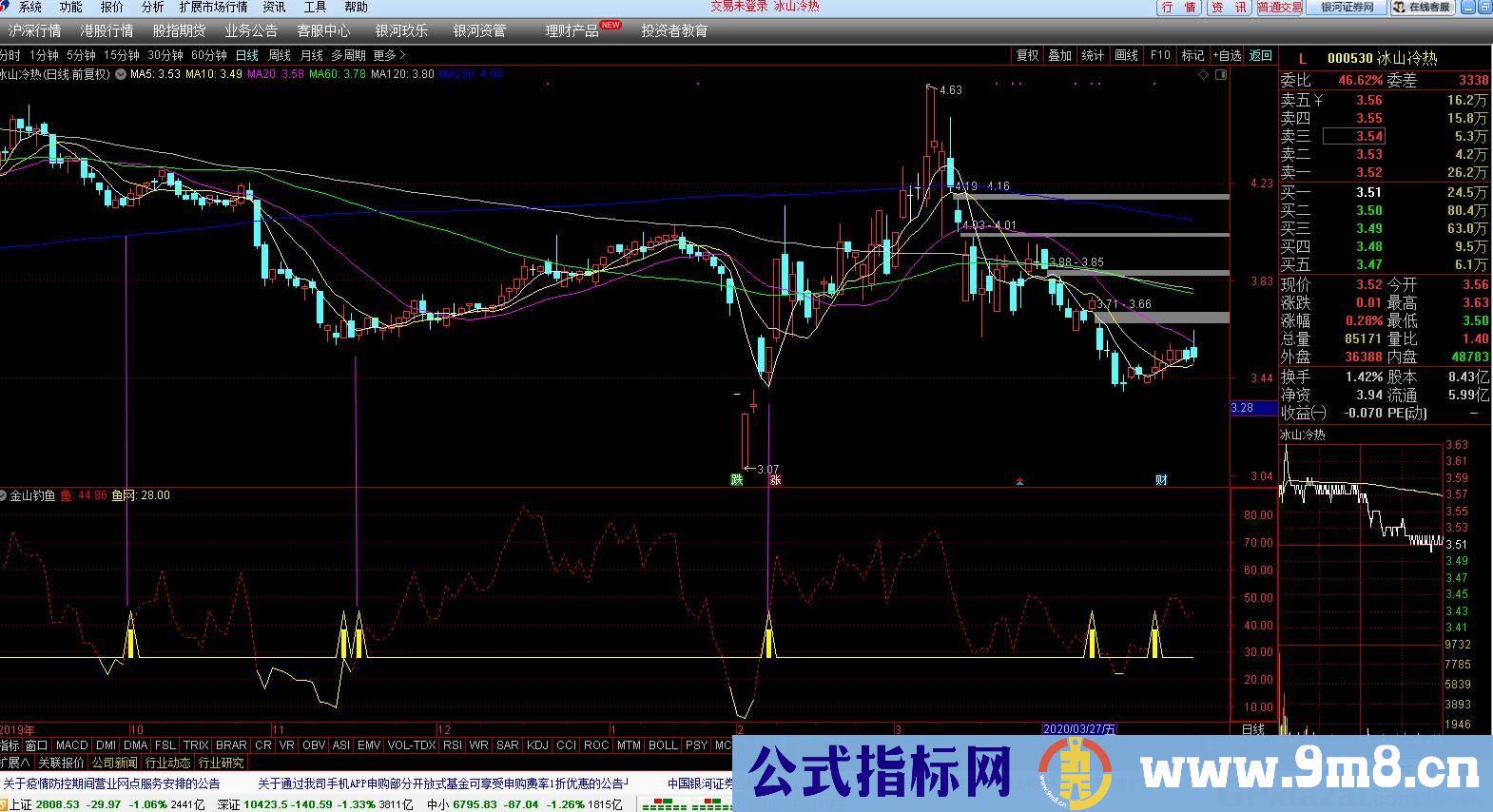Open the 多周期 multi-period options
This screenshot has height=812, width=1493.
coord(348,55)
